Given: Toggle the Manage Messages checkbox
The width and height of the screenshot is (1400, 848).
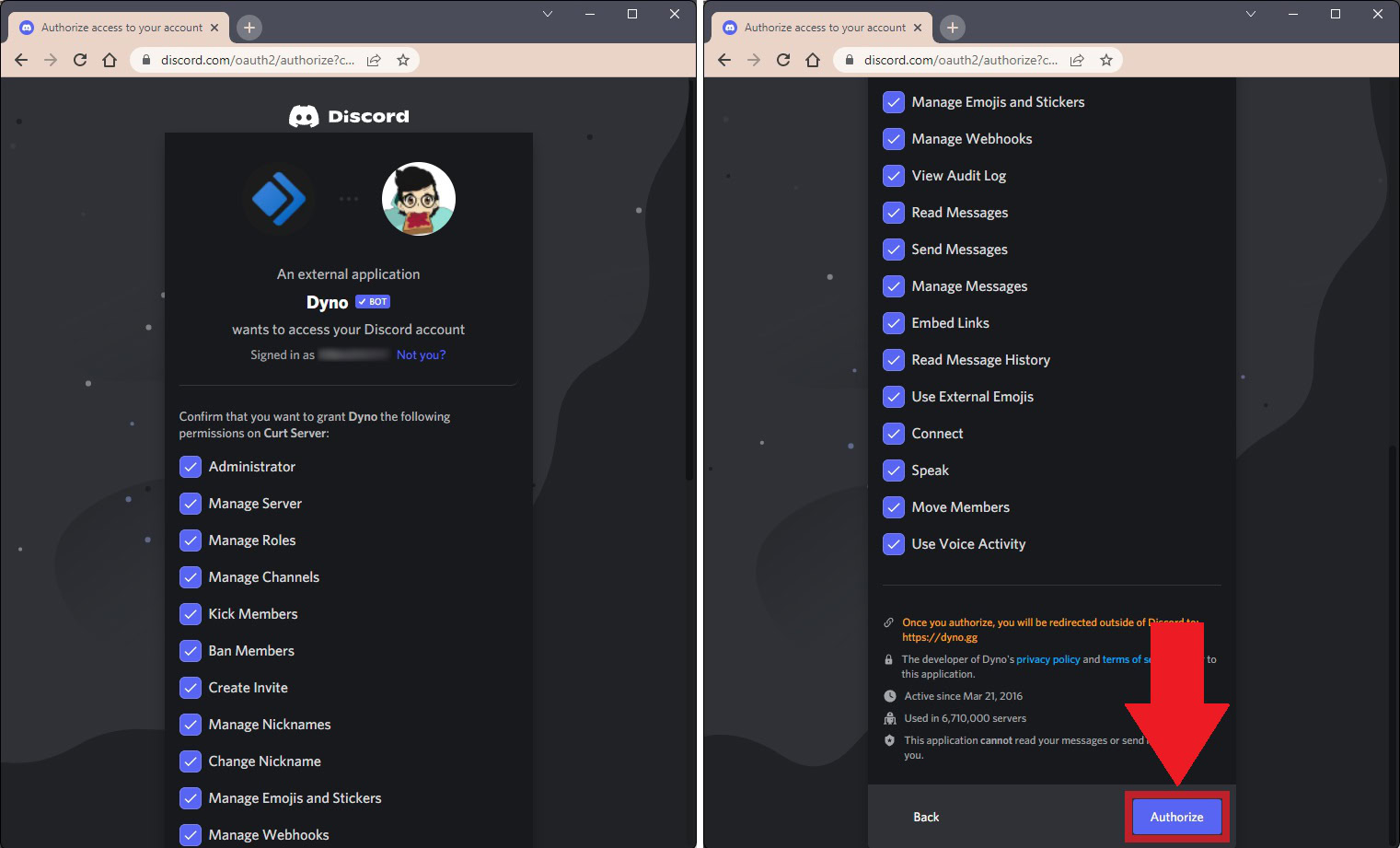Looking at the screenshot, I should [894, 286].
